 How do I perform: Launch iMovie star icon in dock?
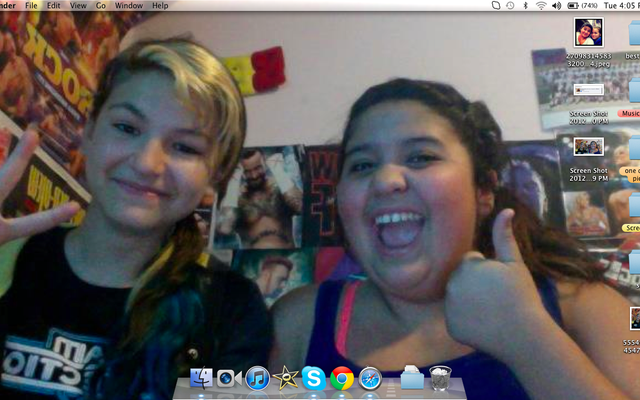(286, 379)
